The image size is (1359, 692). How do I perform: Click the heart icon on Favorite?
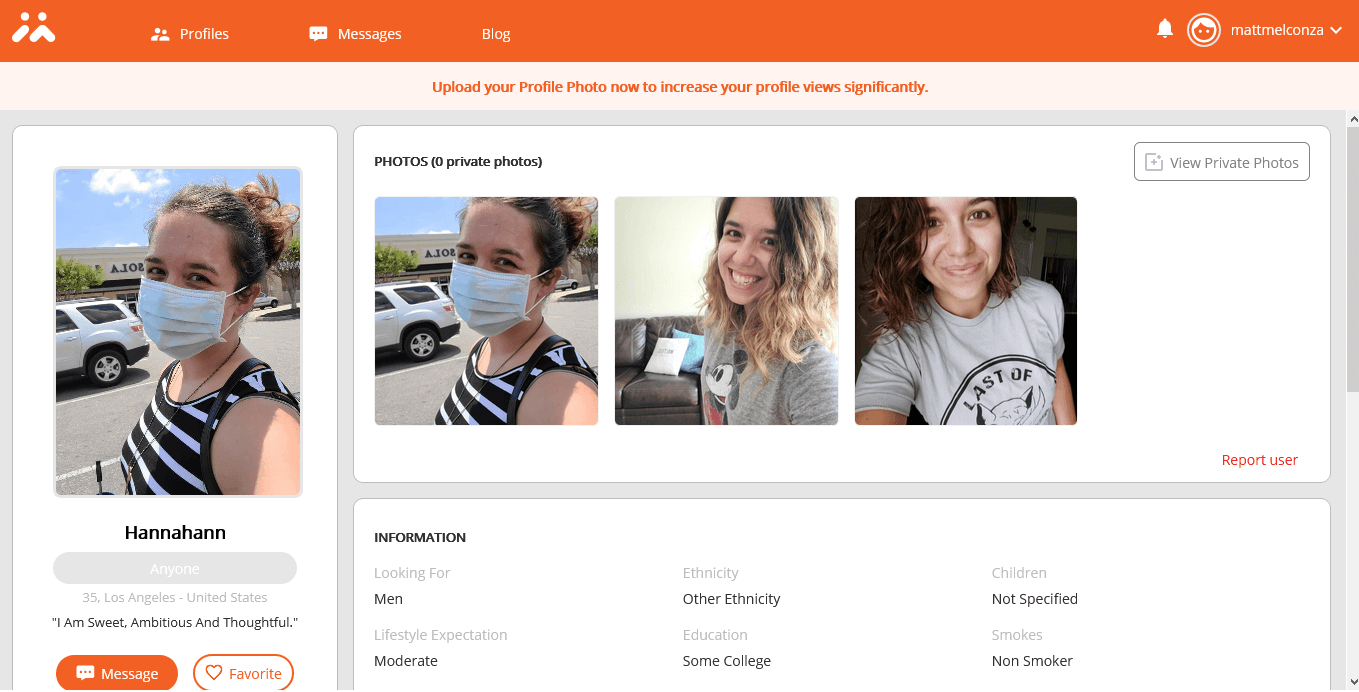tap(214, 673)
